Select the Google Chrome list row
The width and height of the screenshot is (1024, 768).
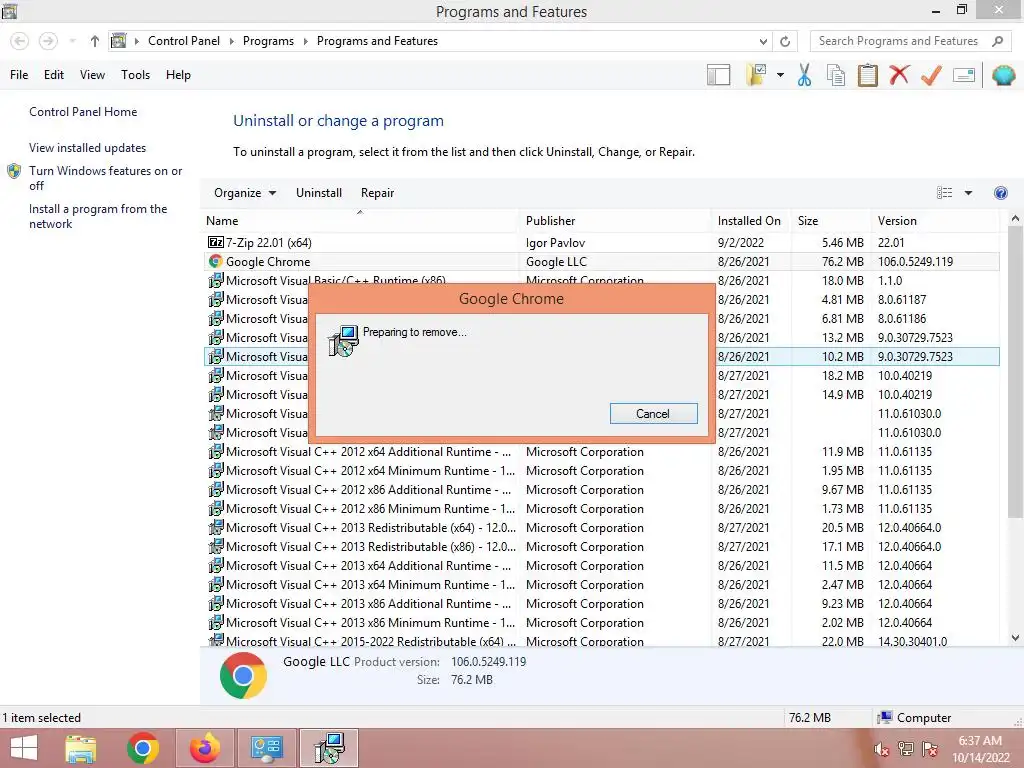(601, 261)
